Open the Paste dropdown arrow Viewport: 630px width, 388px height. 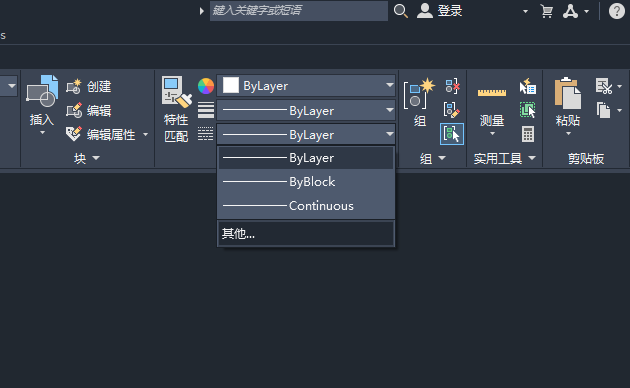click(568, 134)
